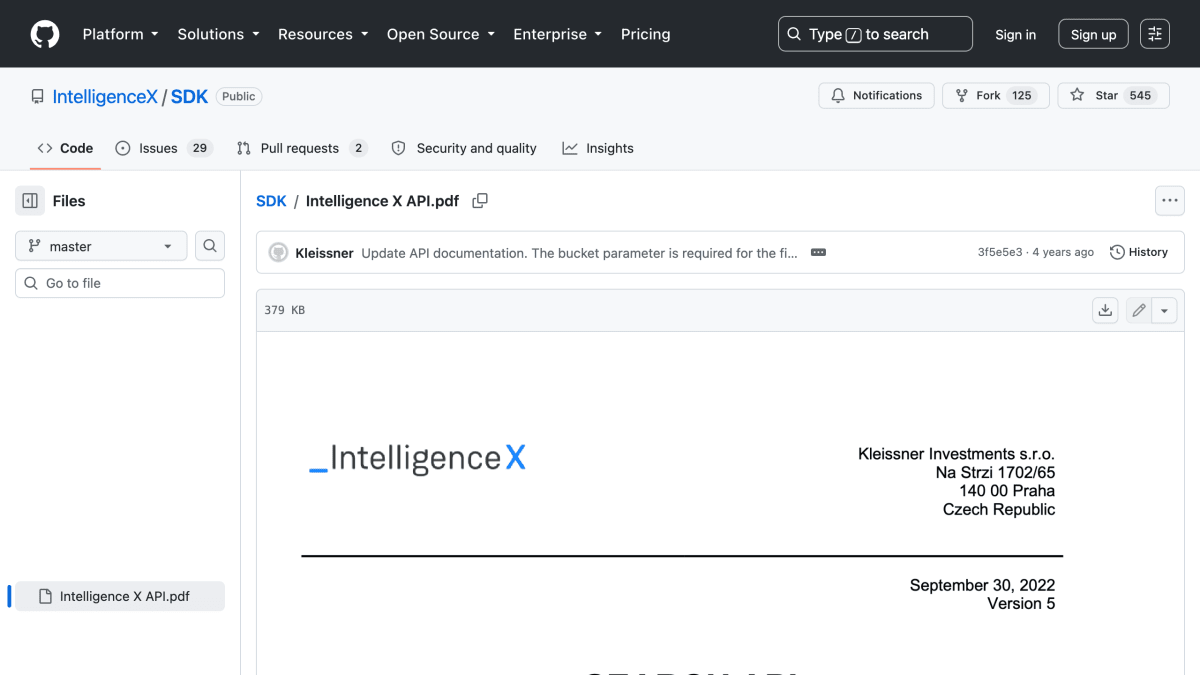
Task: Focus the Go to file field
Action: tap(120, 283)
